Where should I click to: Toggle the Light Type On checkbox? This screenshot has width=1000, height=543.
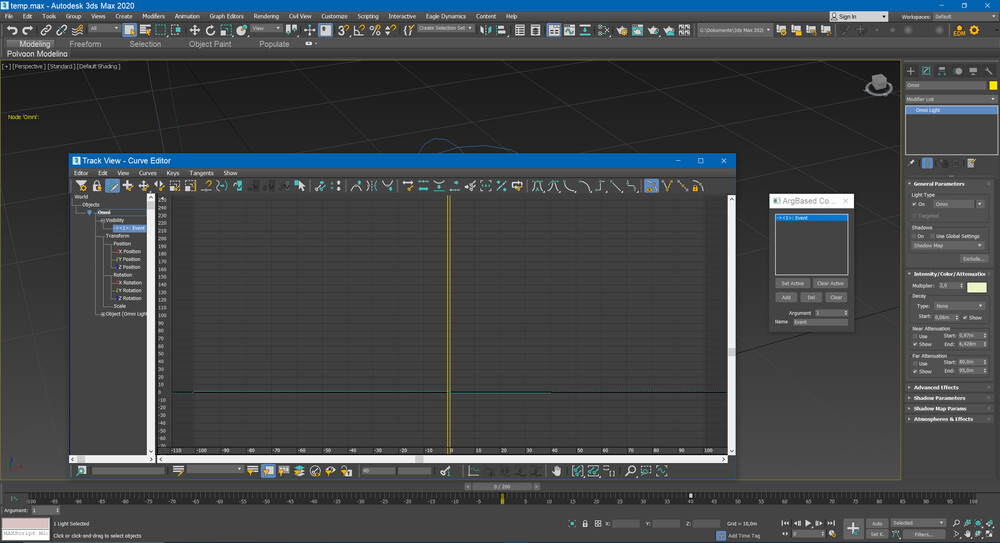(x=915, y=204)
